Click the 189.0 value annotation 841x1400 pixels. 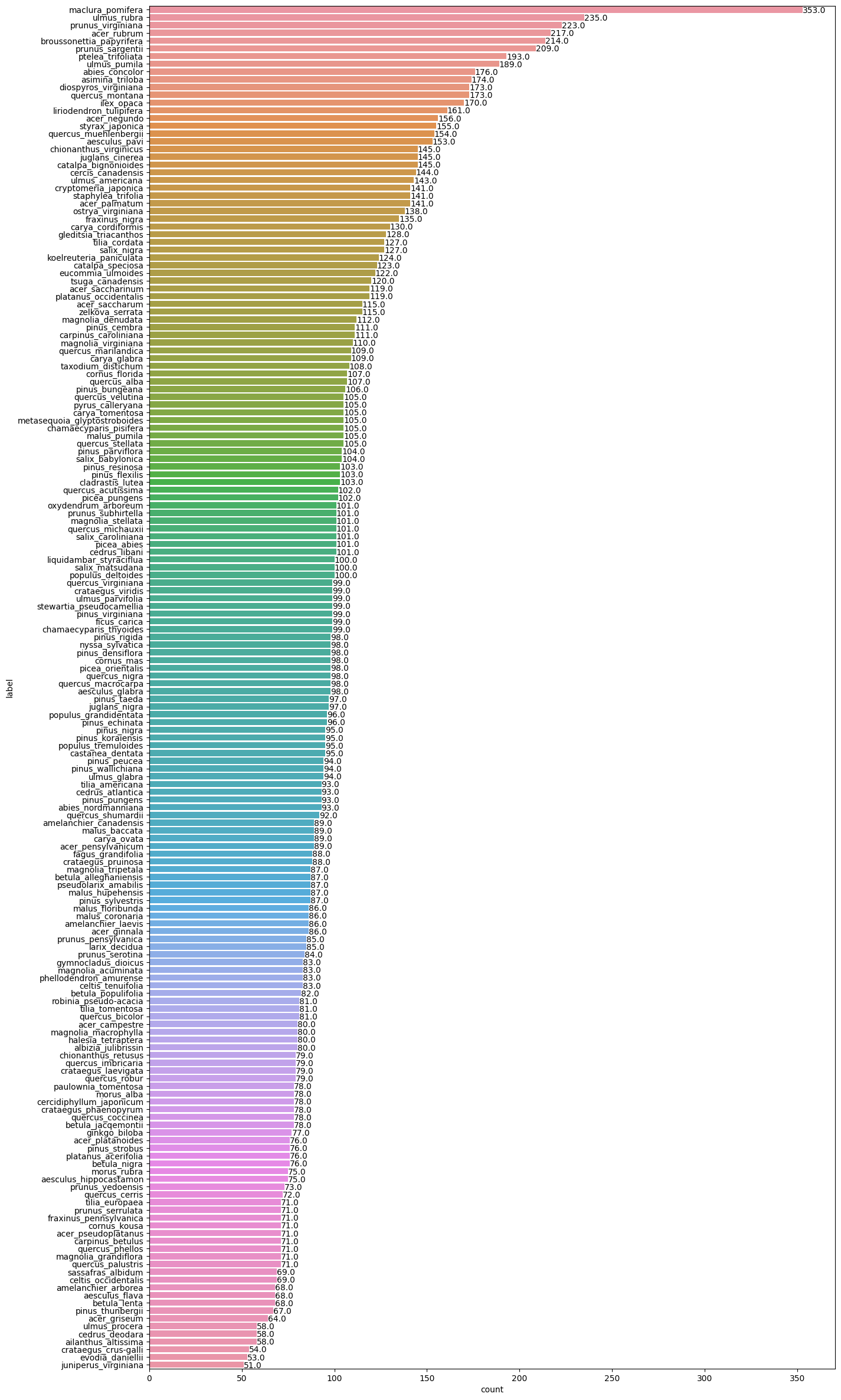click(511, 64)
